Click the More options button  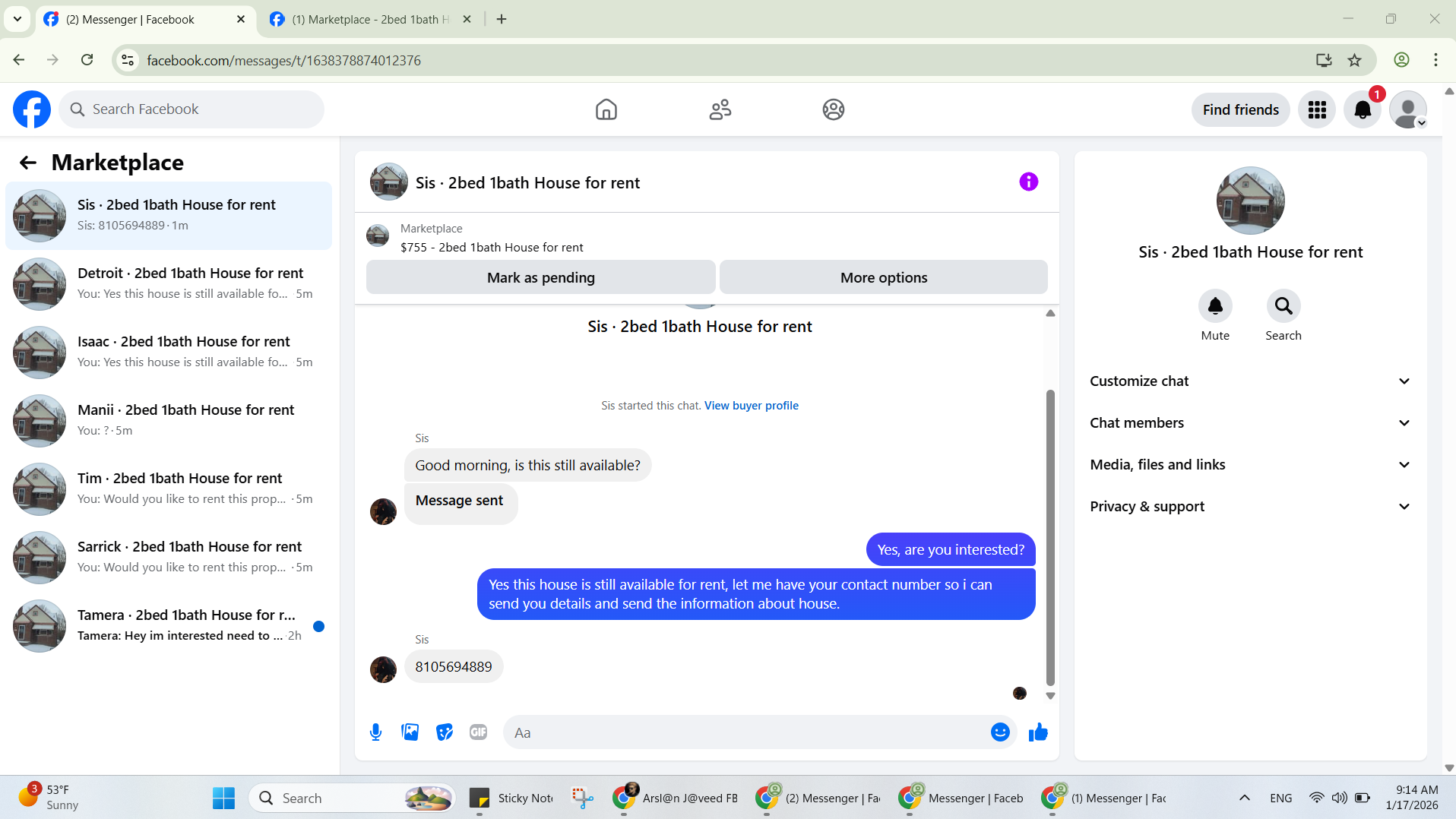click(x=883, y=277)
